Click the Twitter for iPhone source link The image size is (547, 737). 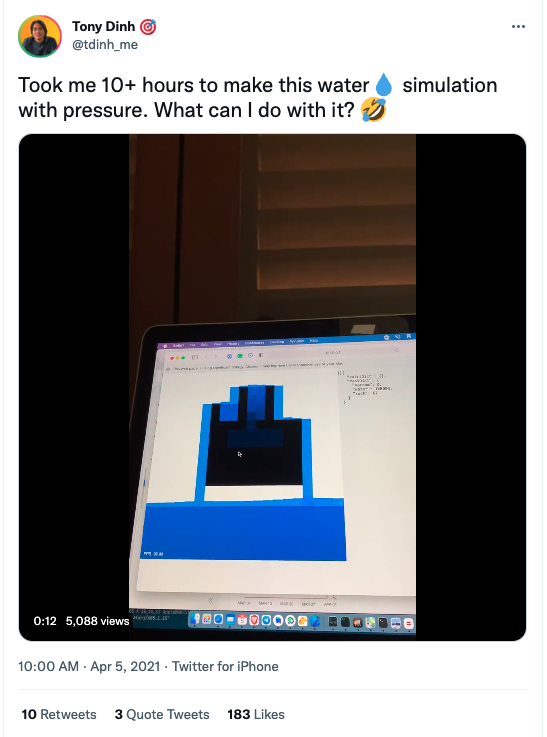225,666
